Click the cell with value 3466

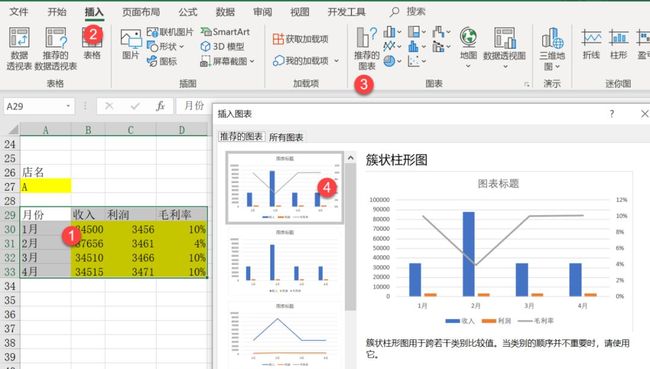(x=131, y=257)
